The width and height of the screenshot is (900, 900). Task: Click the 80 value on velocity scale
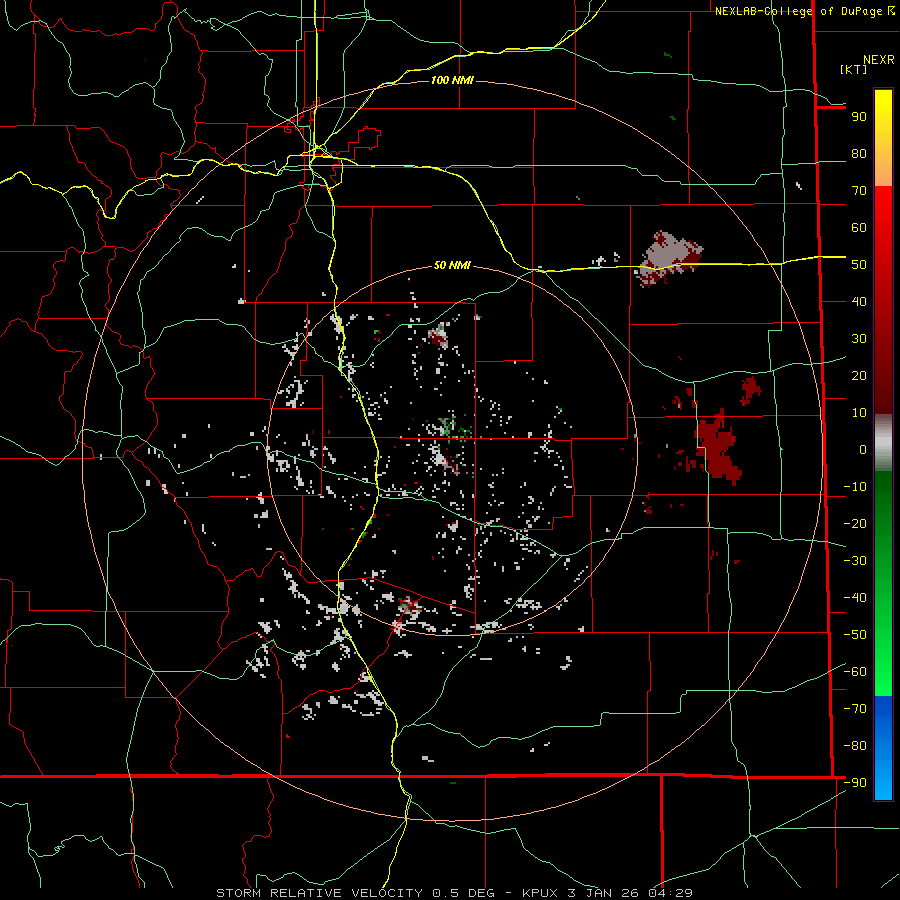pyautogui.click(x=859, y=154)
